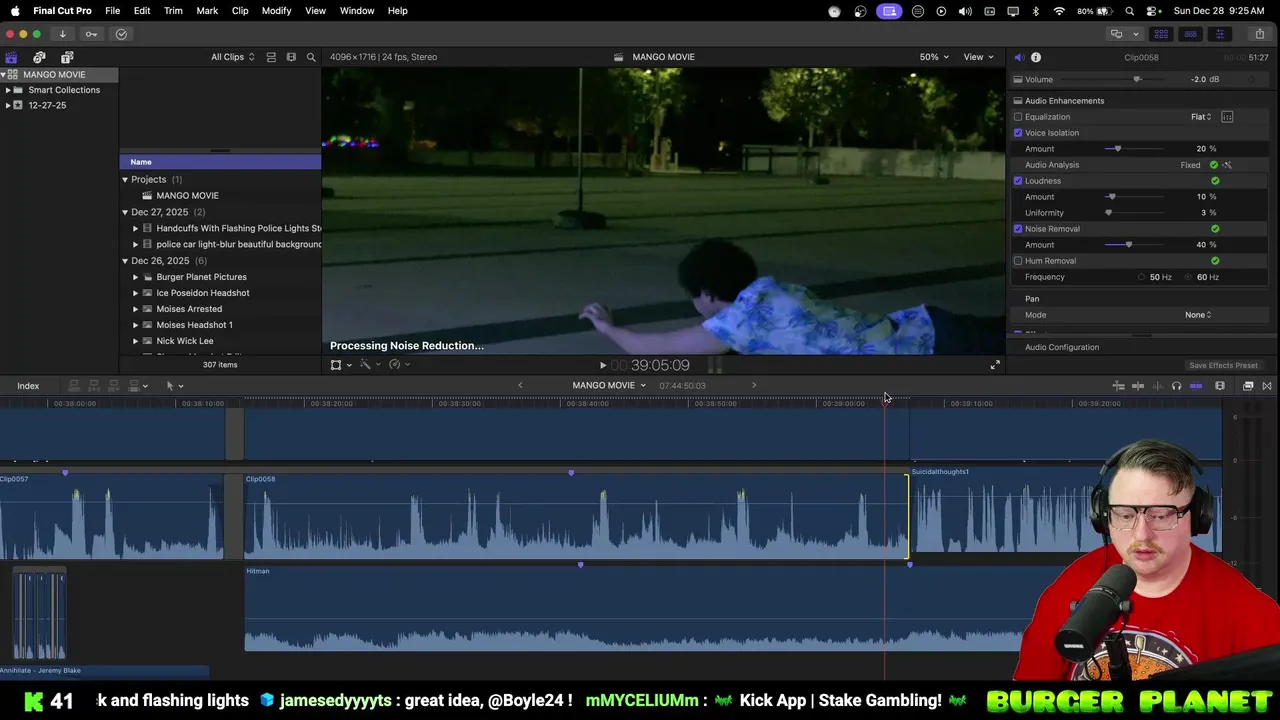Open the clip appearance timeline button
1280x720 pixels.
tap(1220, 386)
